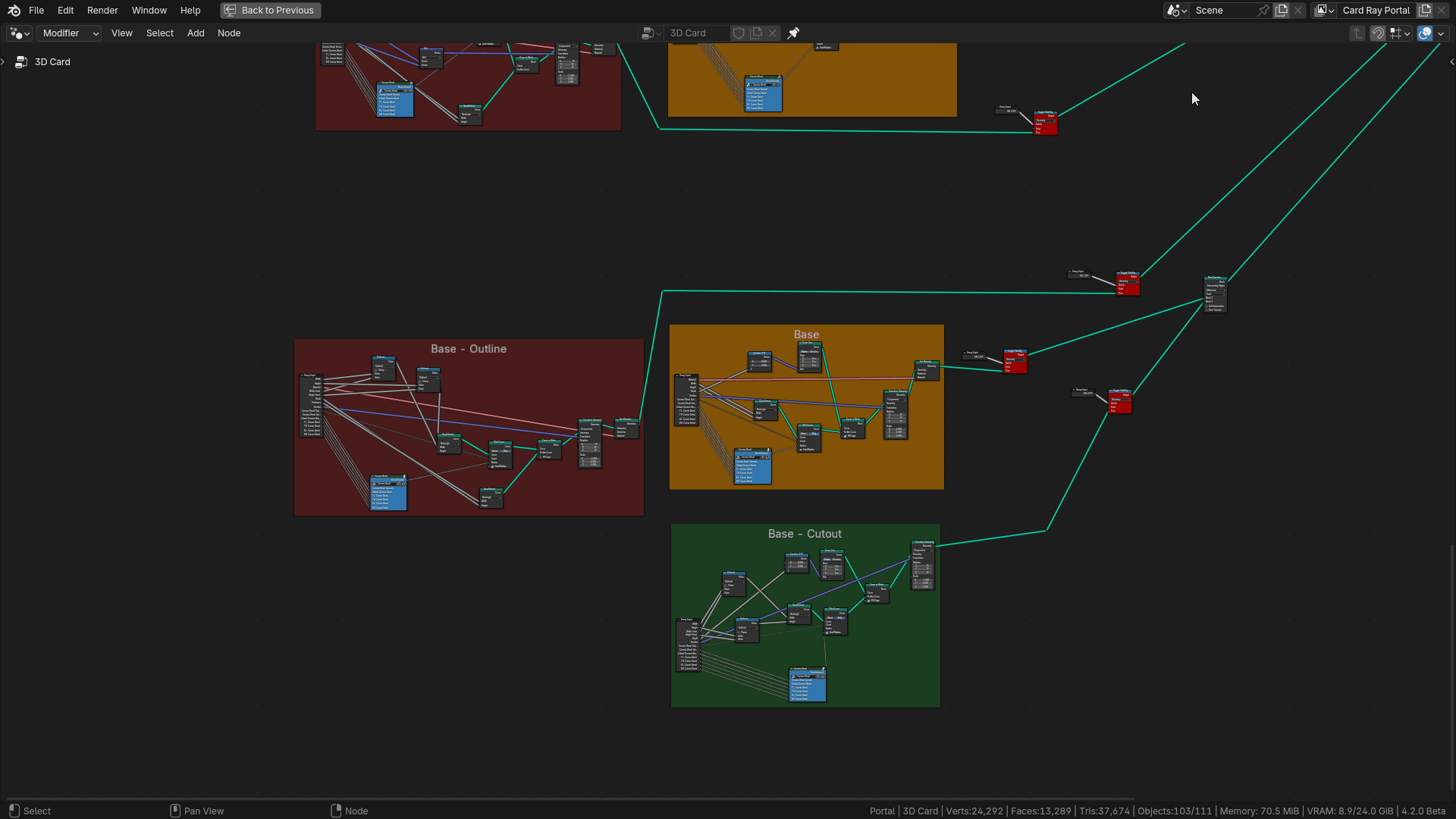Click Back to Previous button
Screen dimensions: 1456x819
click(x=271, y=11)
